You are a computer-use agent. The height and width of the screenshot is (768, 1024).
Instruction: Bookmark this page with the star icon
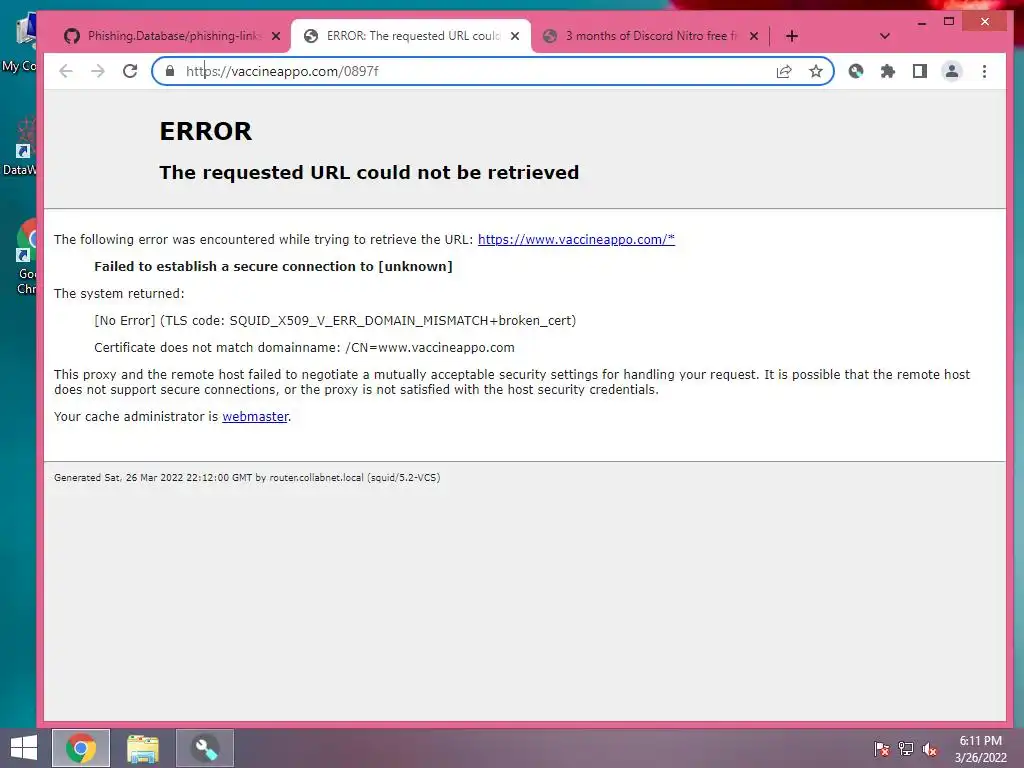816,71
